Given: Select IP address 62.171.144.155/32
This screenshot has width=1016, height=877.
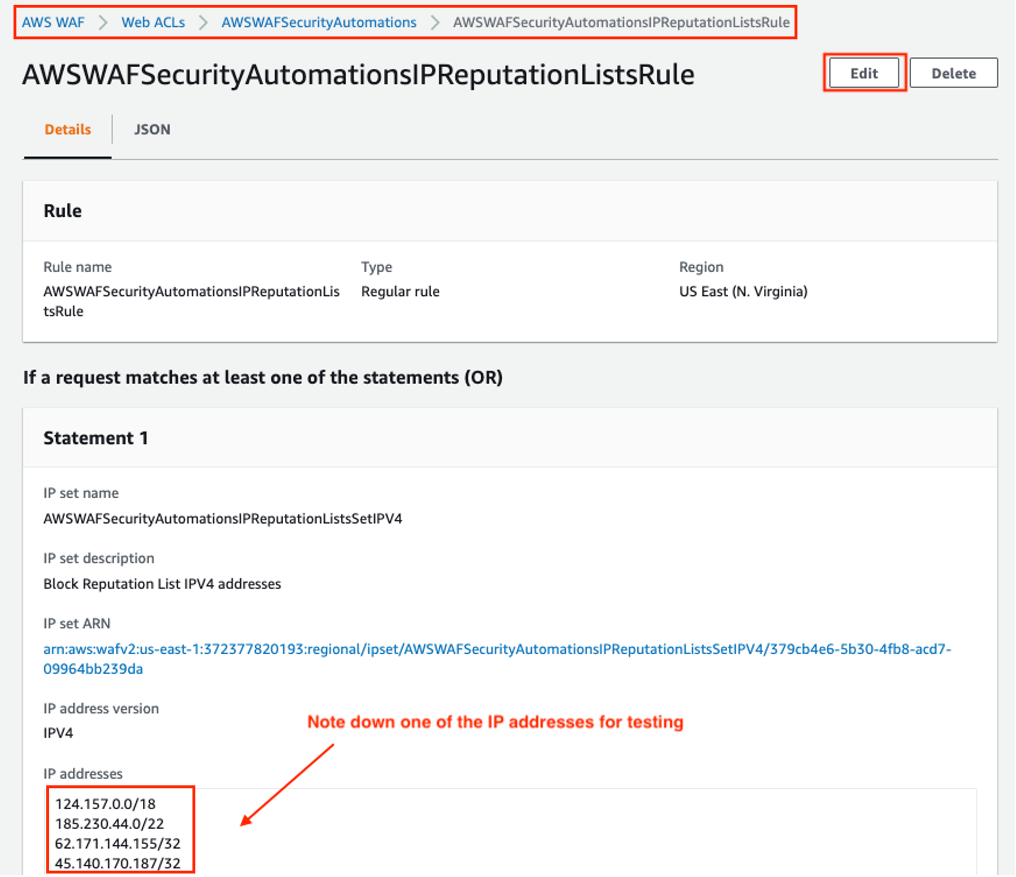Looking at the screenshot, I should (117, 844).
